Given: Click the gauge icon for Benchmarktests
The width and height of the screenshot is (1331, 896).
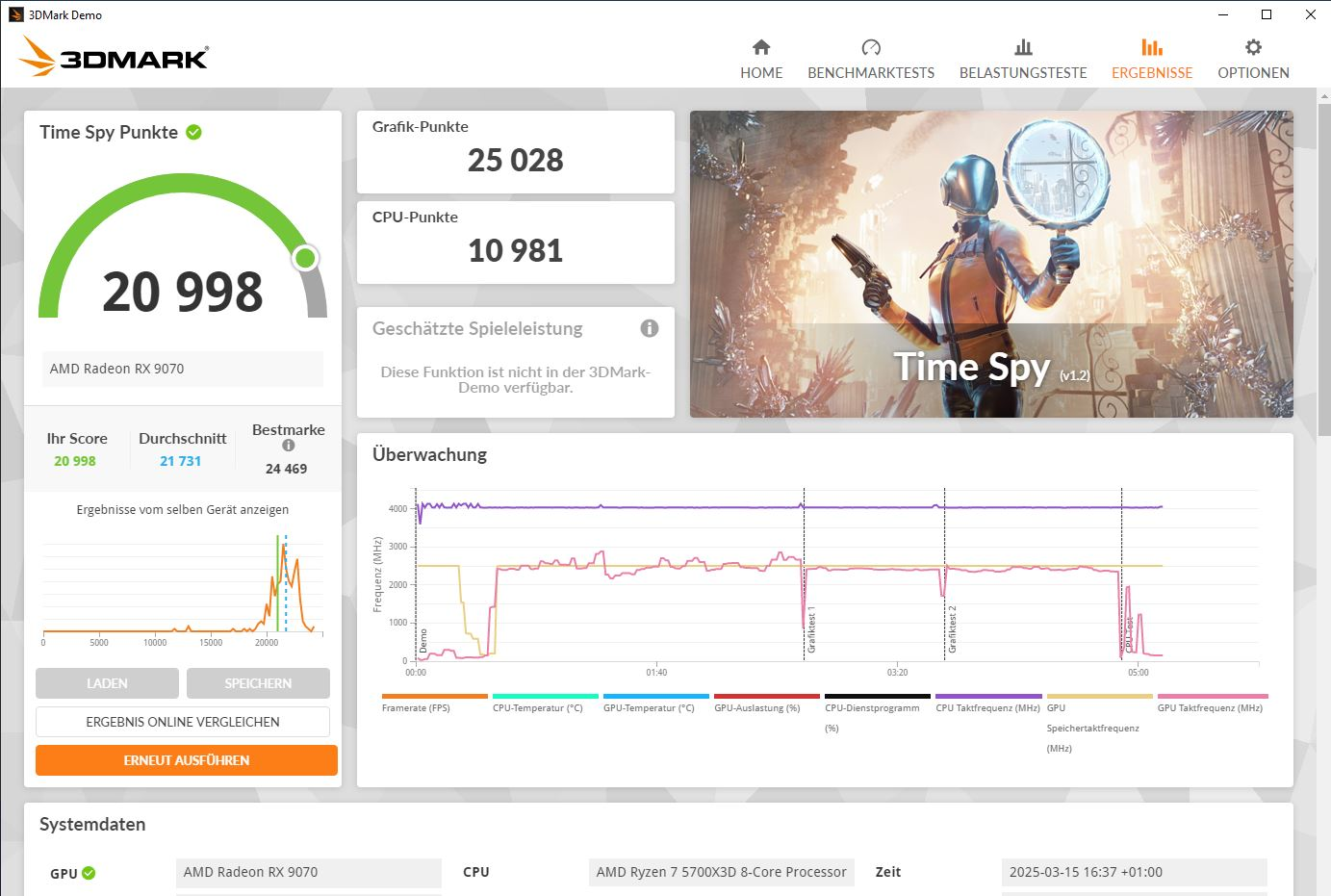Looking at the screenshot, I should coord(871,47).
